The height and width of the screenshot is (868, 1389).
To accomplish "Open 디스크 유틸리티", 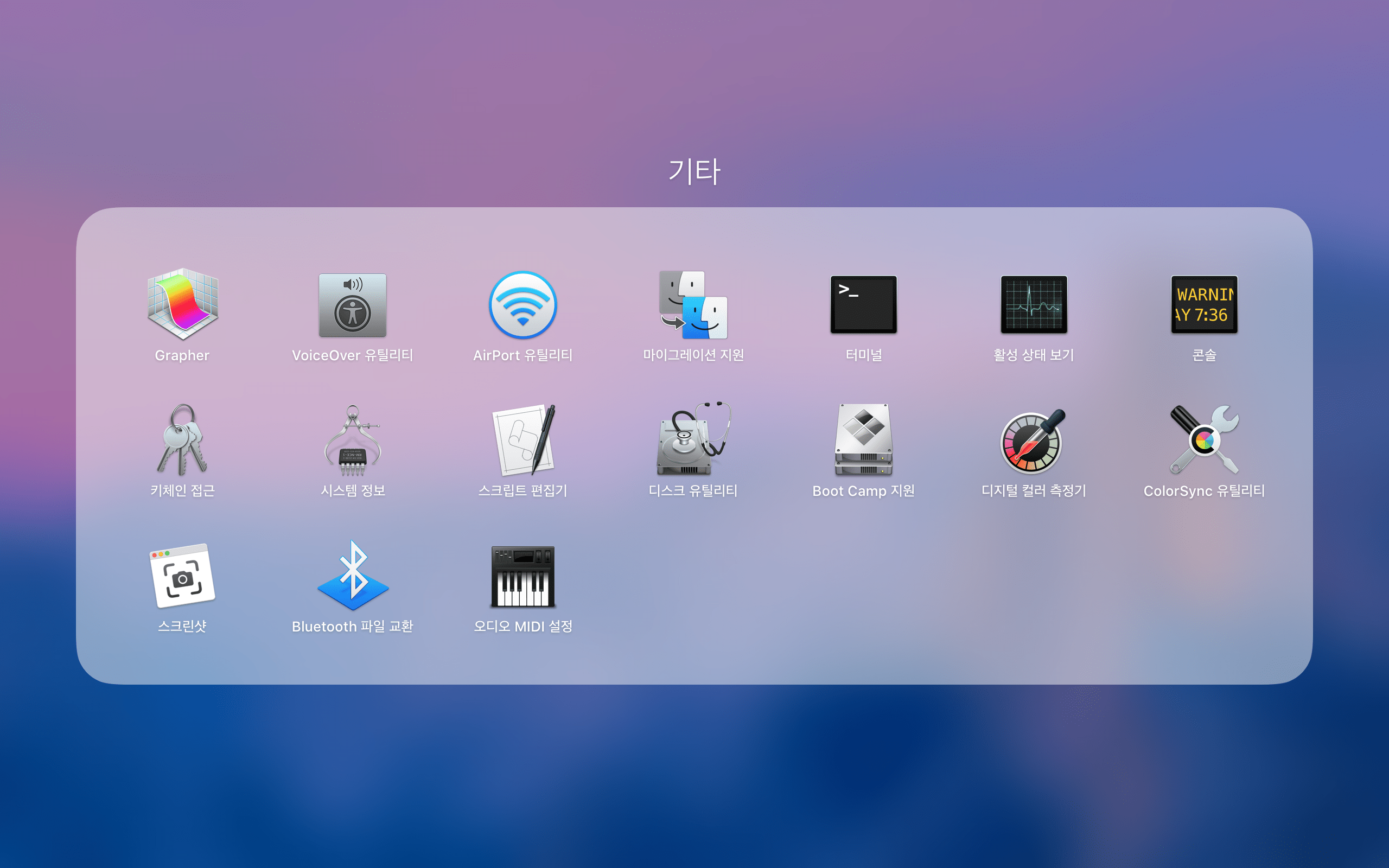I will point(693,441).
